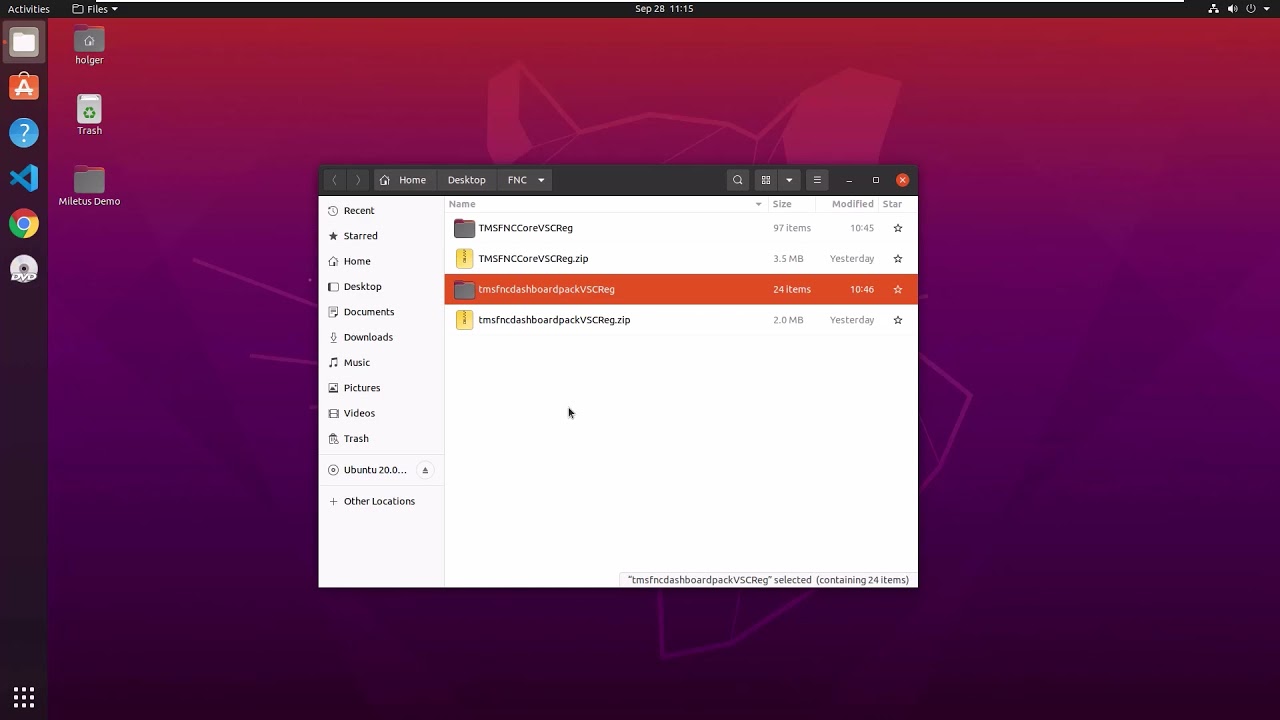Screen dimensions: 1280x720
Task: Toggle grid view in Files toolbar
Action: 766,180
